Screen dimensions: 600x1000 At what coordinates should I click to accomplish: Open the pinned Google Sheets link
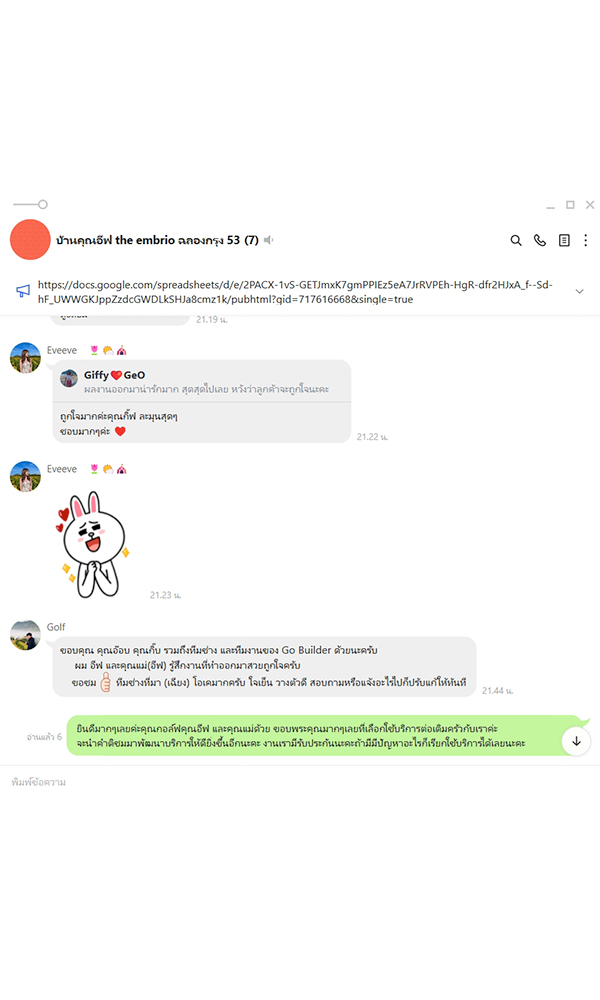pos(295,292)
